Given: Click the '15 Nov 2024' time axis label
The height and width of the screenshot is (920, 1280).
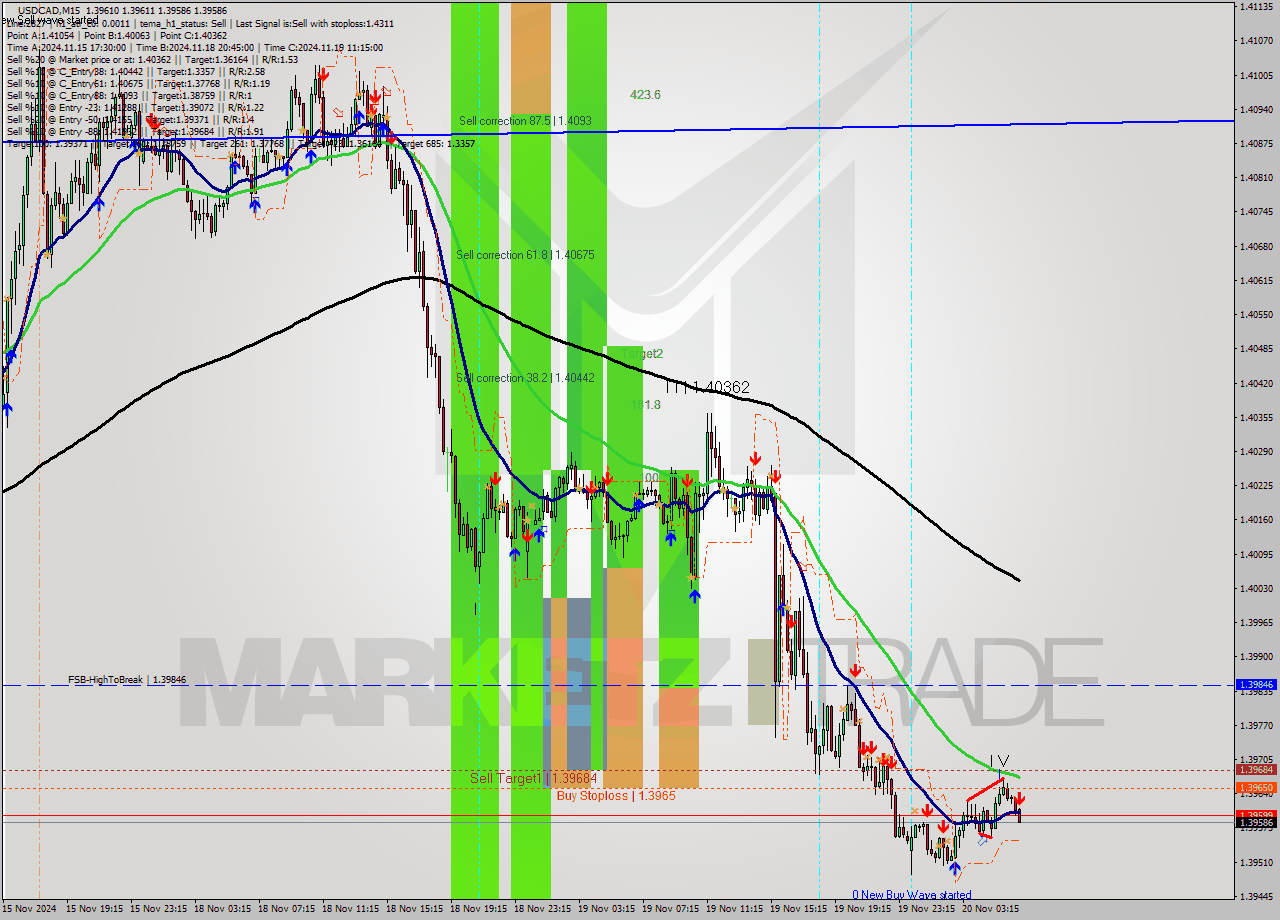Looking at the screenshot, I should 28,909.
